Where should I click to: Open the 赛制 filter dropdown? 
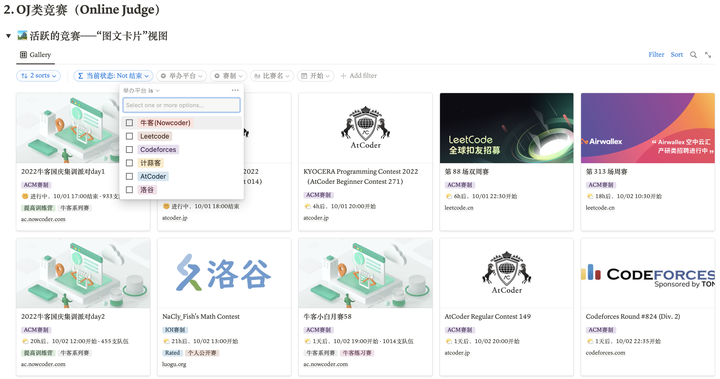[228, 76]
